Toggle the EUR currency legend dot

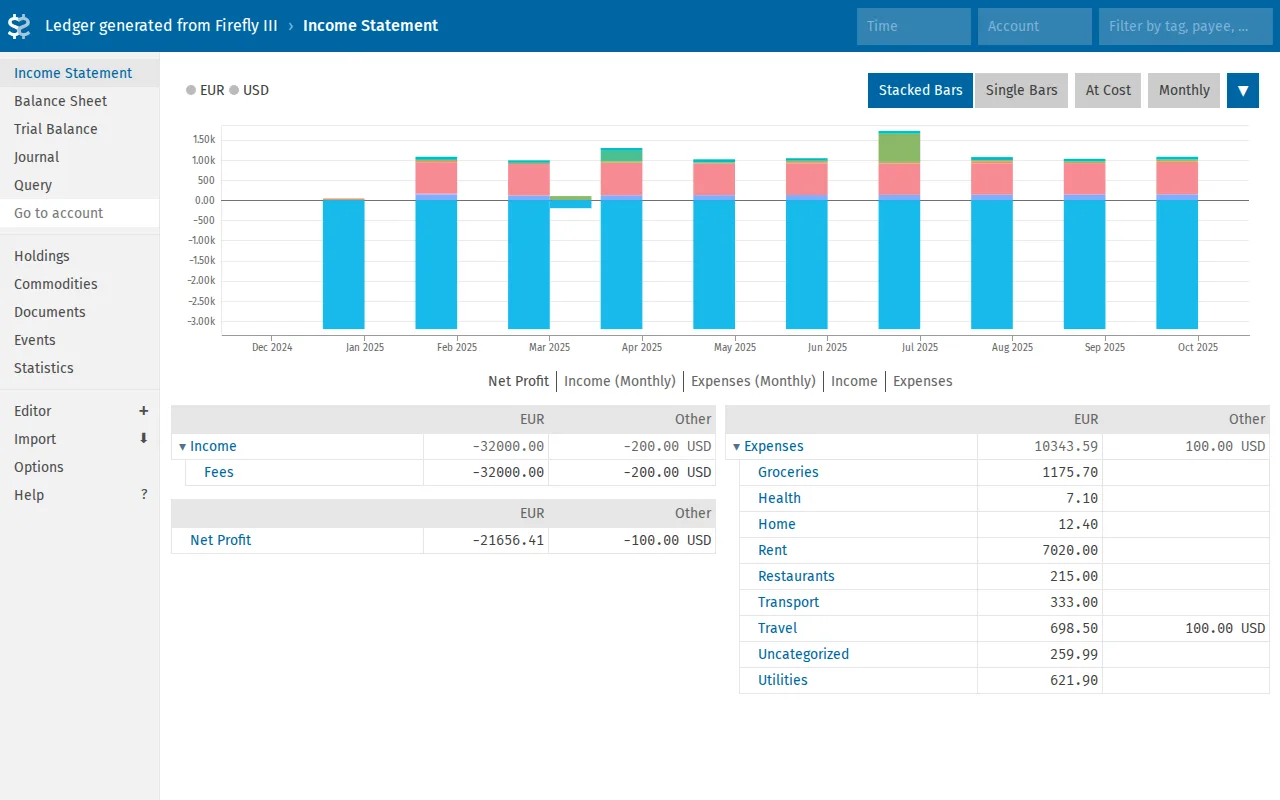(x=191, y=90)
